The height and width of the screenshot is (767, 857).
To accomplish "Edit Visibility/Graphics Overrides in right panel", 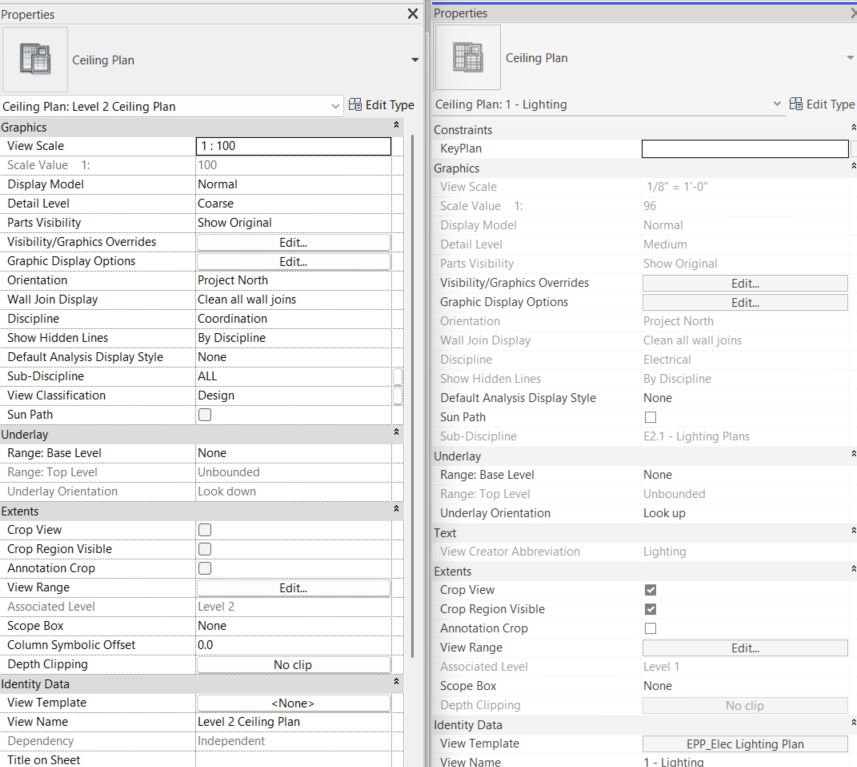I will (745, 283).
